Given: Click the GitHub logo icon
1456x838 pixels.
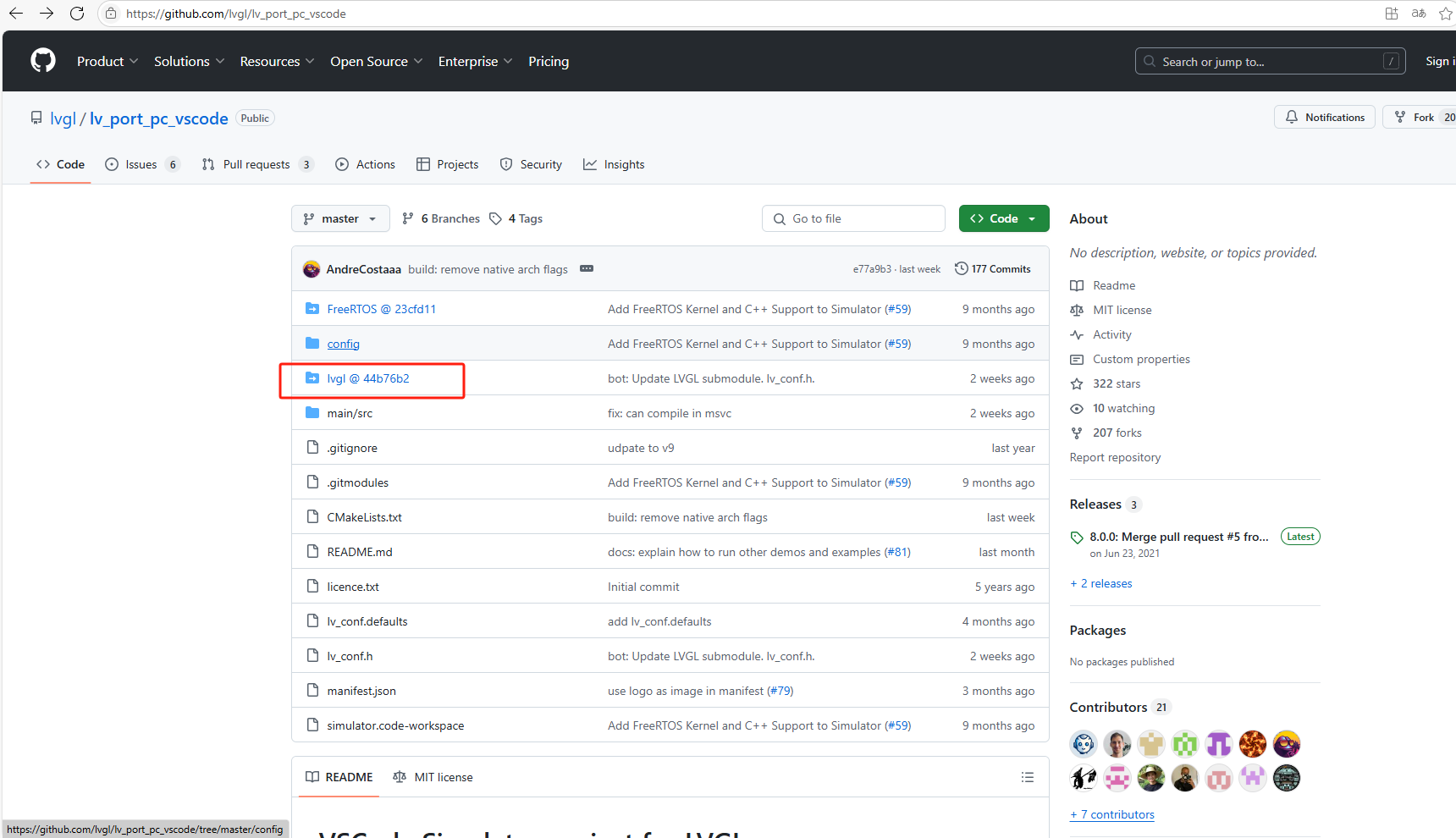Looking at the screenshot, I should (43, 61).
